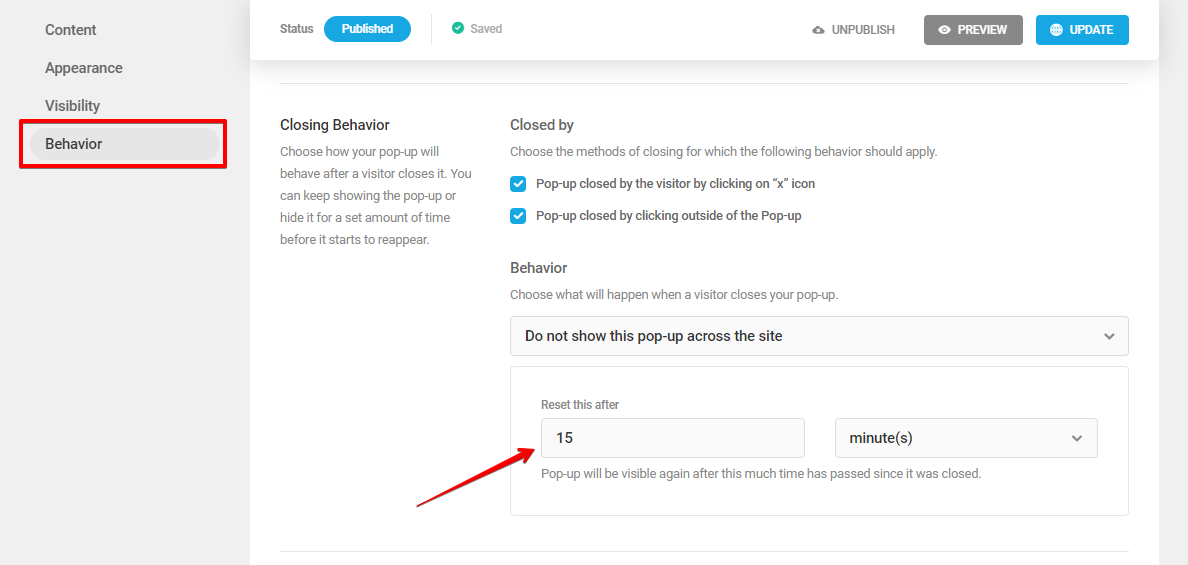Click the "Reset this after" field showing 15
The image size is (1188, 565).
click(x=673, y=439)
